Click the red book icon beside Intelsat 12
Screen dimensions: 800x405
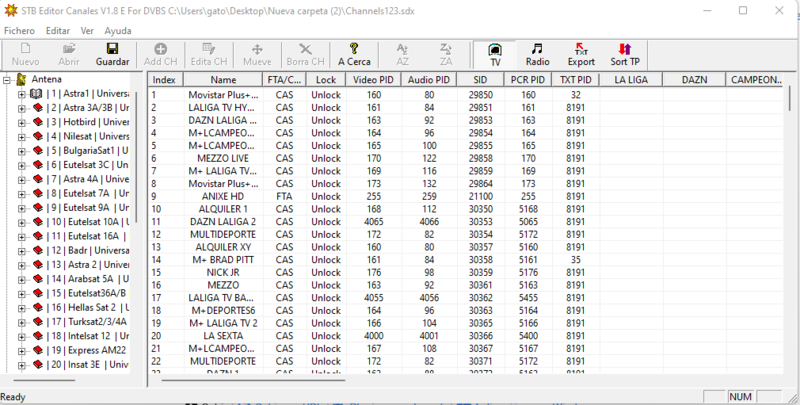[x=38, y=336]
